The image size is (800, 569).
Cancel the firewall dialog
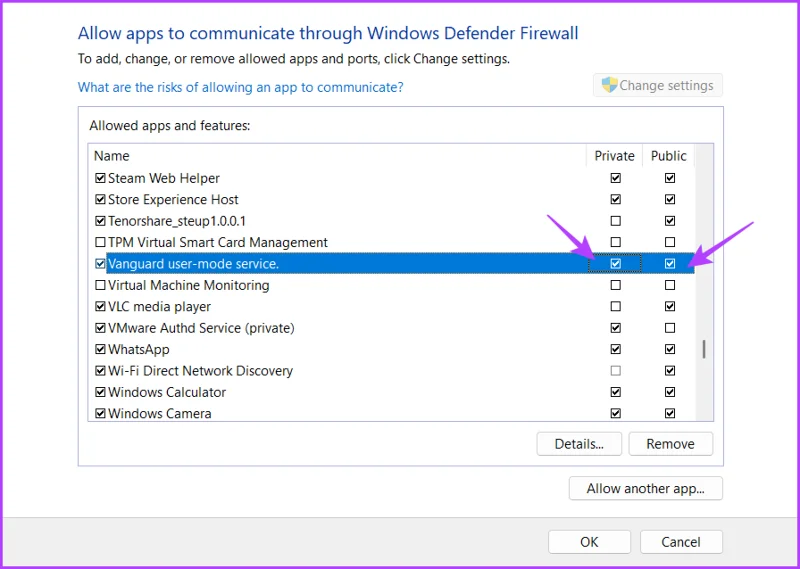pyautogui.click(x=681, y=542)
